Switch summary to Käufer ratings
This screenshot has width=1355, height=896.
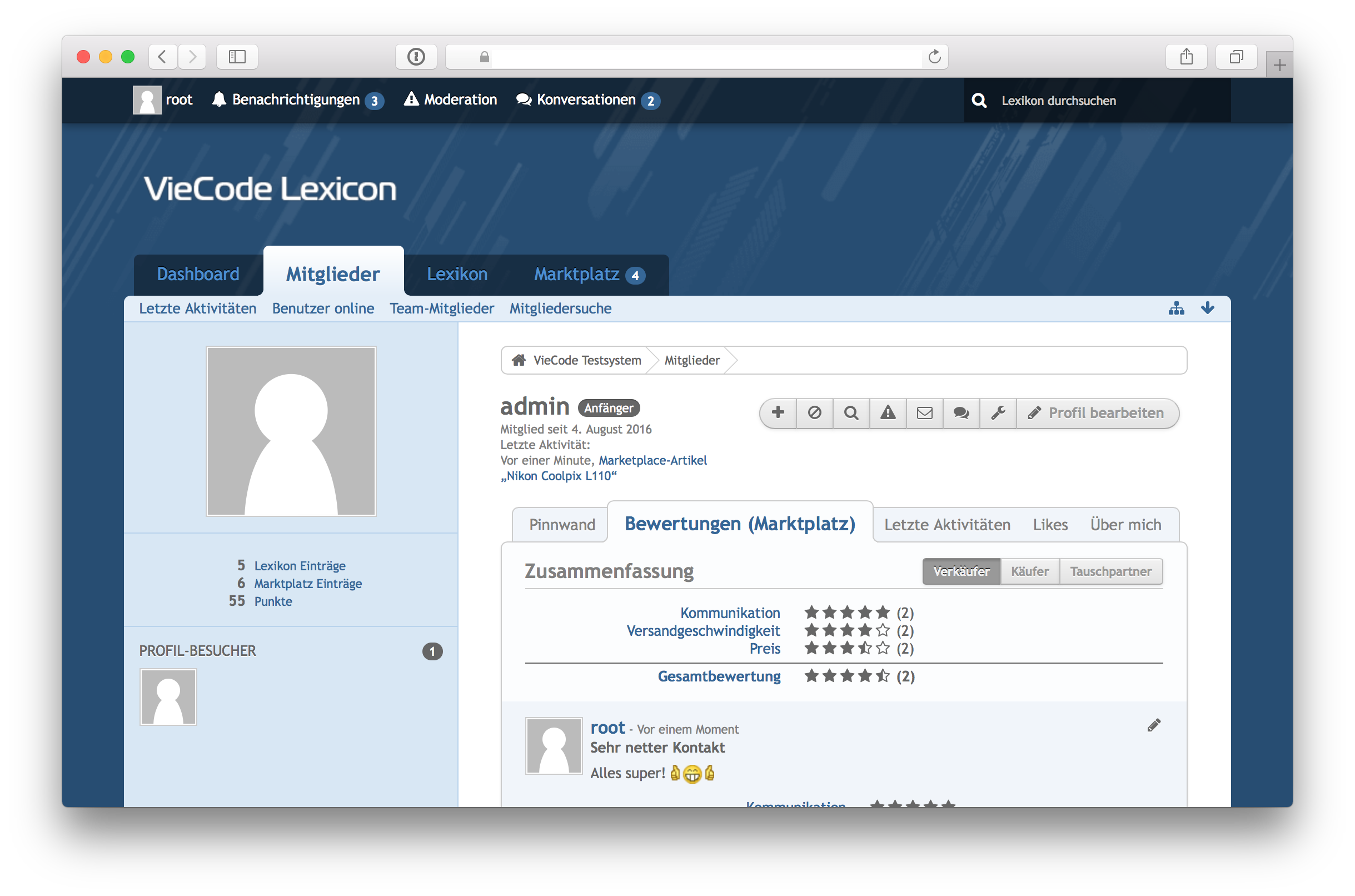1029,571
